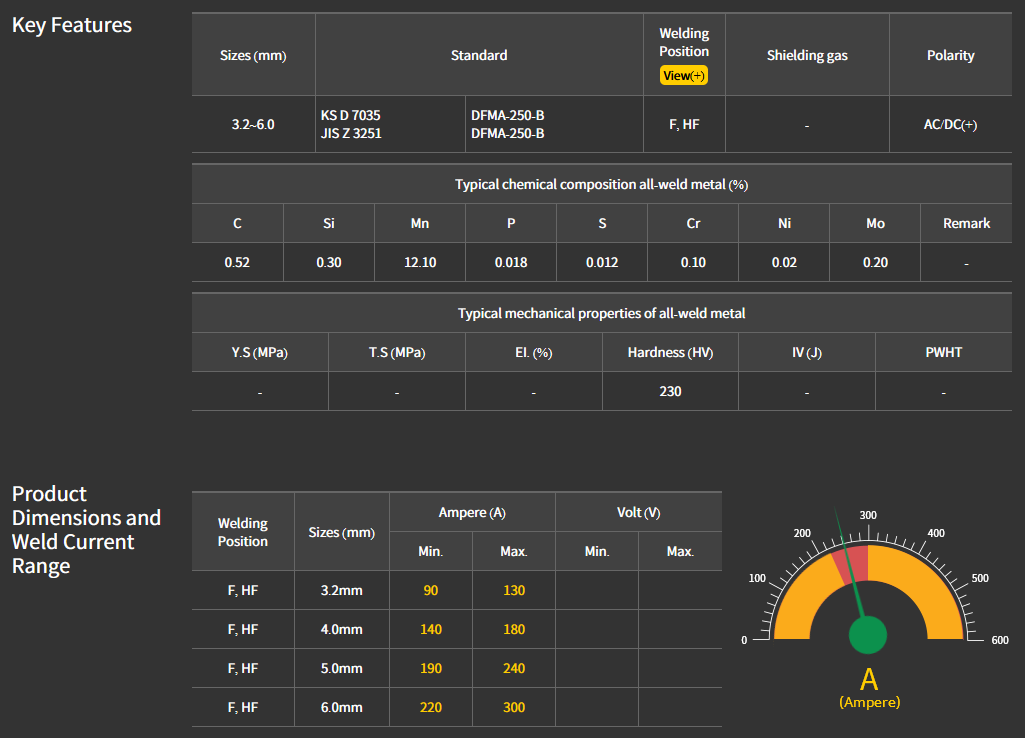Select the JIS Z 3251 standard text
The image size is (1025, 738).
pyautogui.click(x=350, y=133)
